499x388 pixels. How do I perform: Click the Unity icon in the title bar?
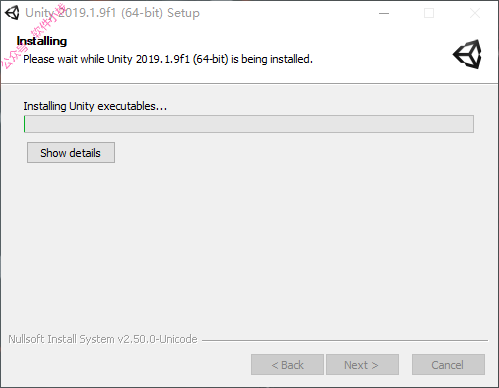12,13
